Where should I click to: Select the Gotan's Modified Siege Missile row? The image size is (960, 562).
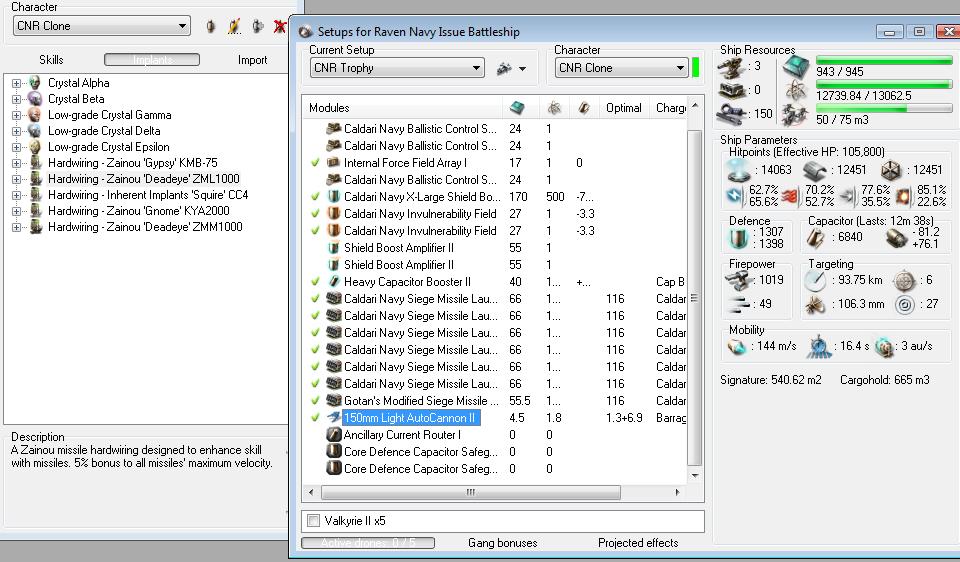pos(494,400)
